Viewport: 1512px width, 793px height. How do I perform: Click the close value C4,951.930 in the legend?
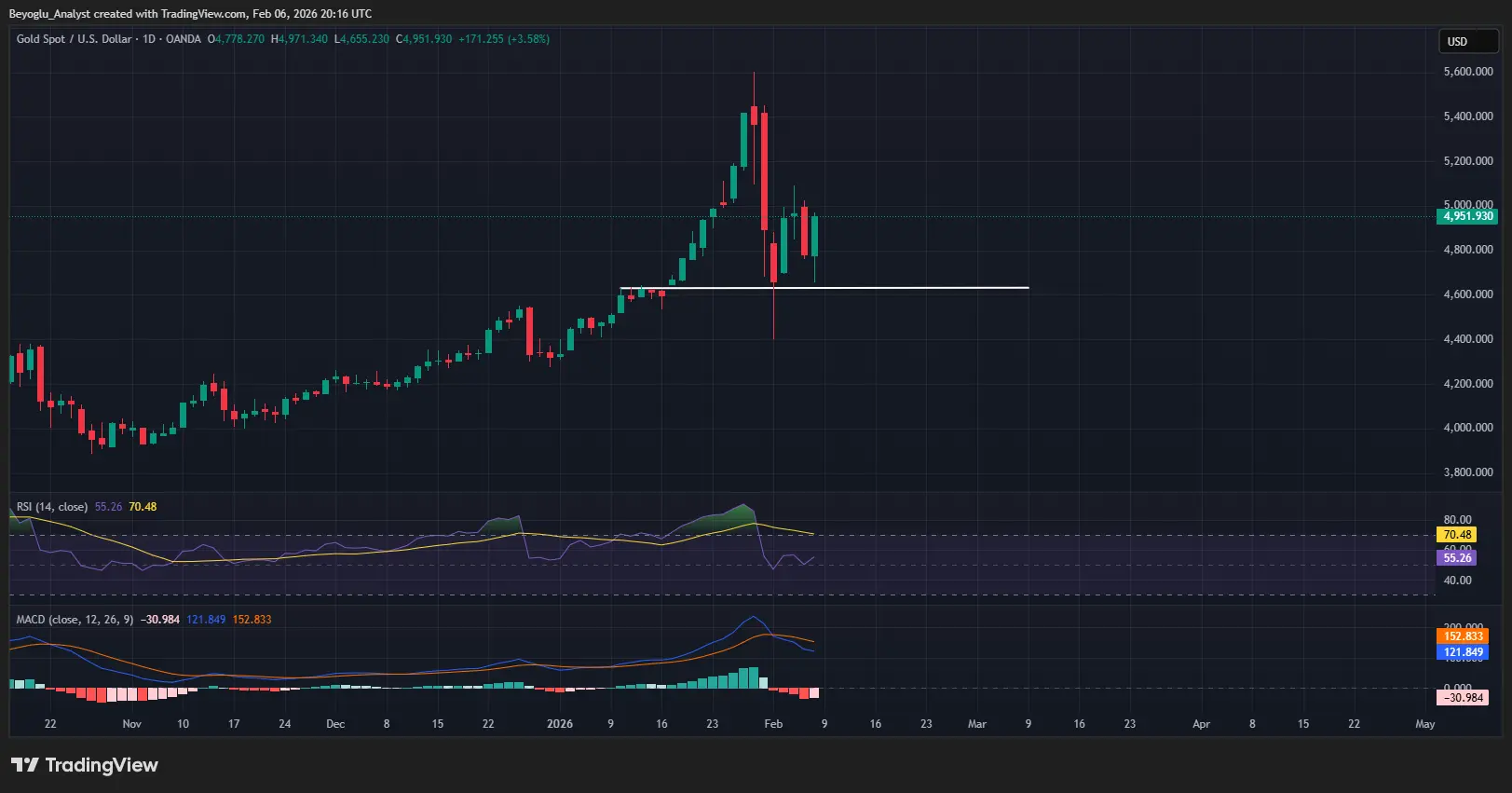pos(424,39)
